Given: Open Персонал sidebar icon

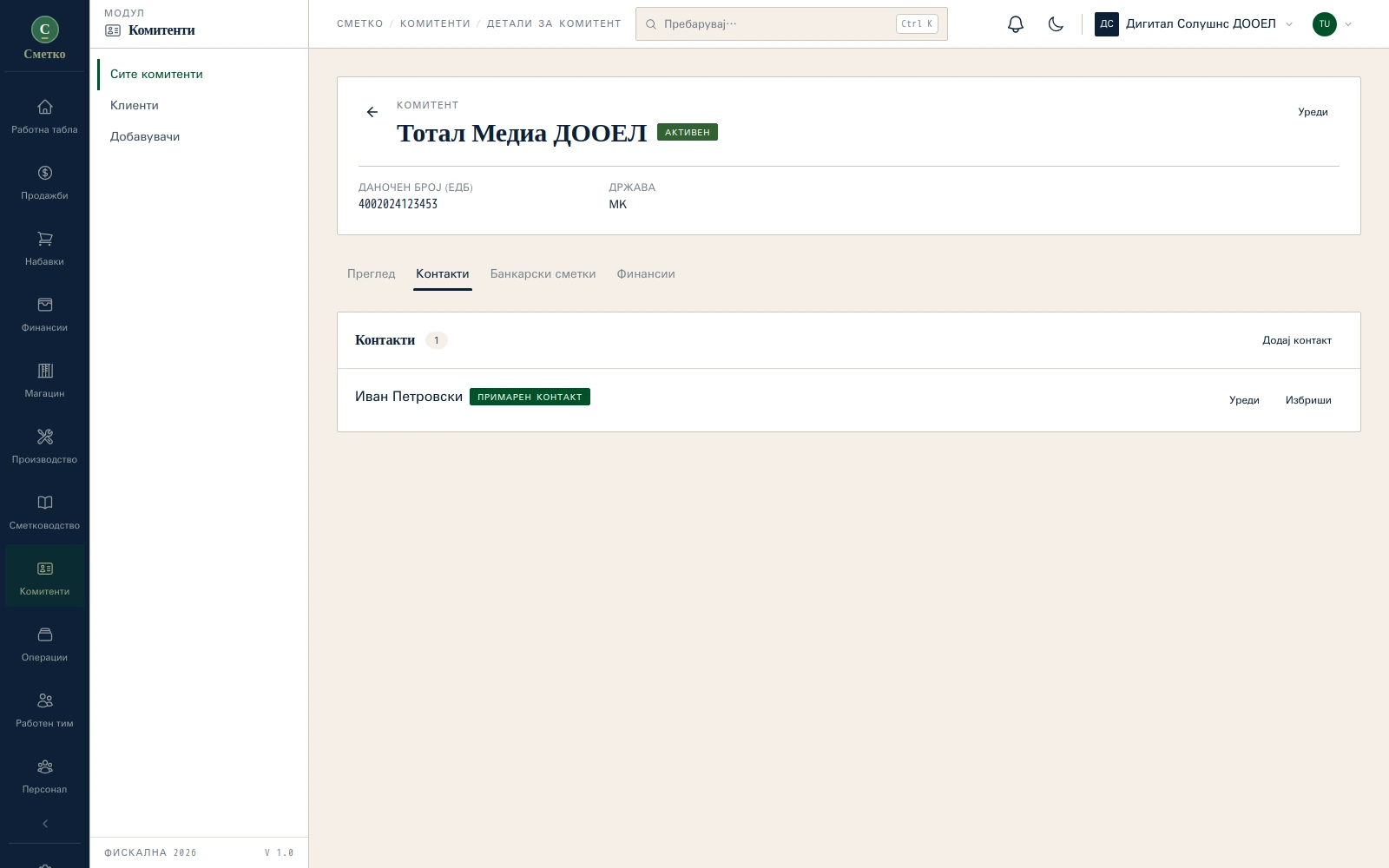Looking at the screenshot, I should pos(44,766).
